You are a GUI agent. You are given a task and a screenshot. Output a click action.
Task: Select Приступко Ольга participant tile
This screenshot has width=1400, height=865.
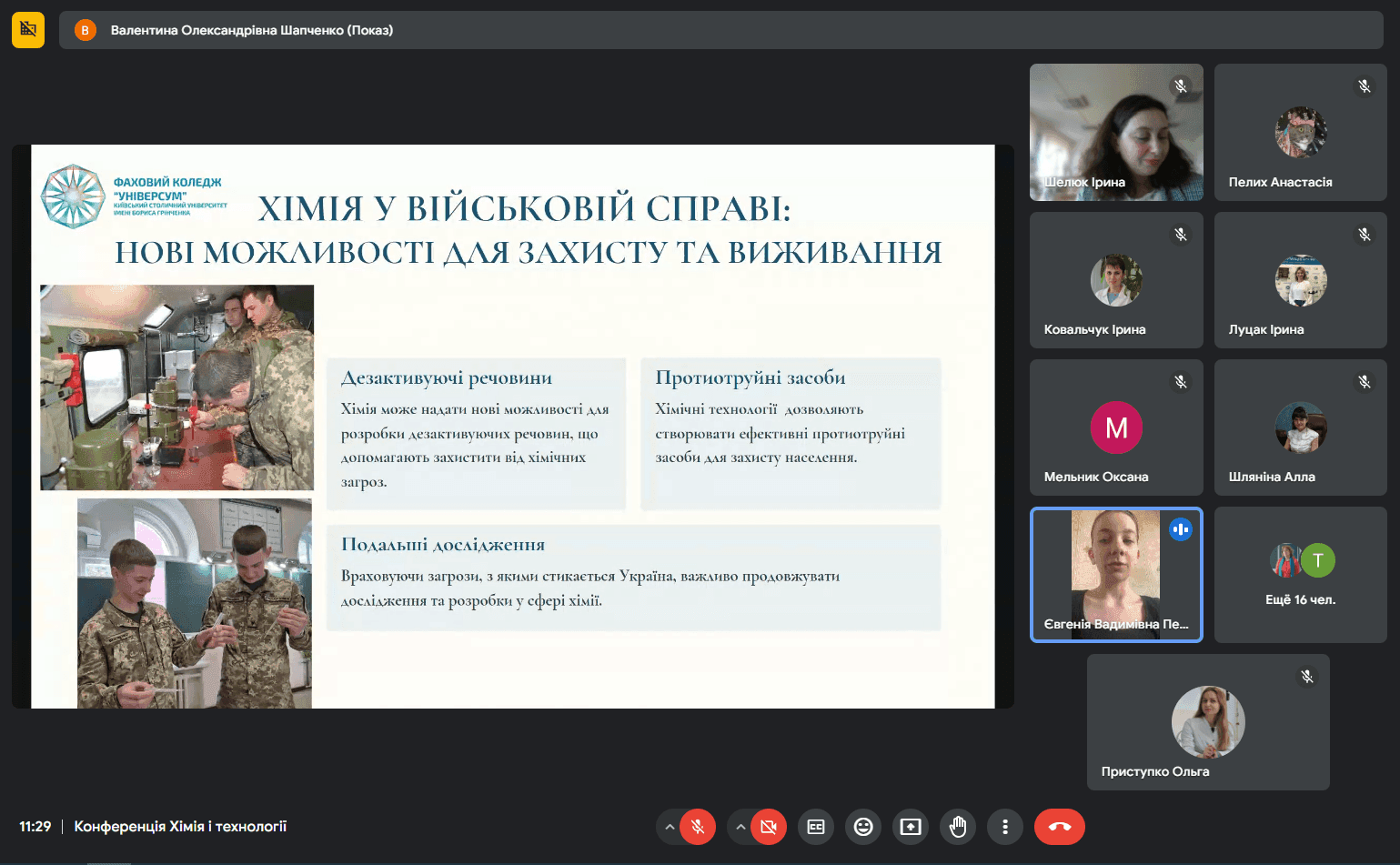point(1208,722)
